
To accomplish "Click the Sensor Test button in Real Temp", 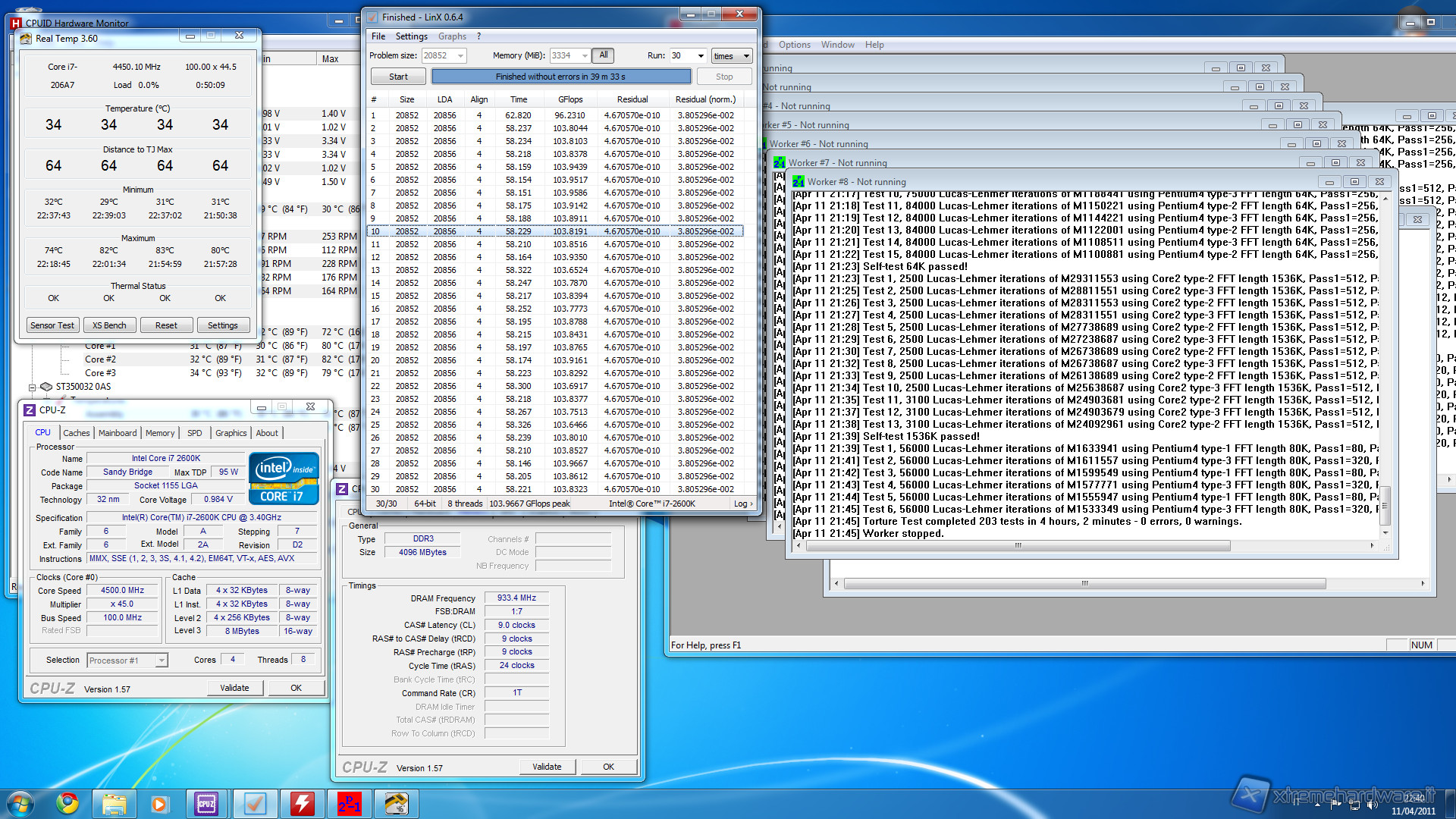I will 52,325.
